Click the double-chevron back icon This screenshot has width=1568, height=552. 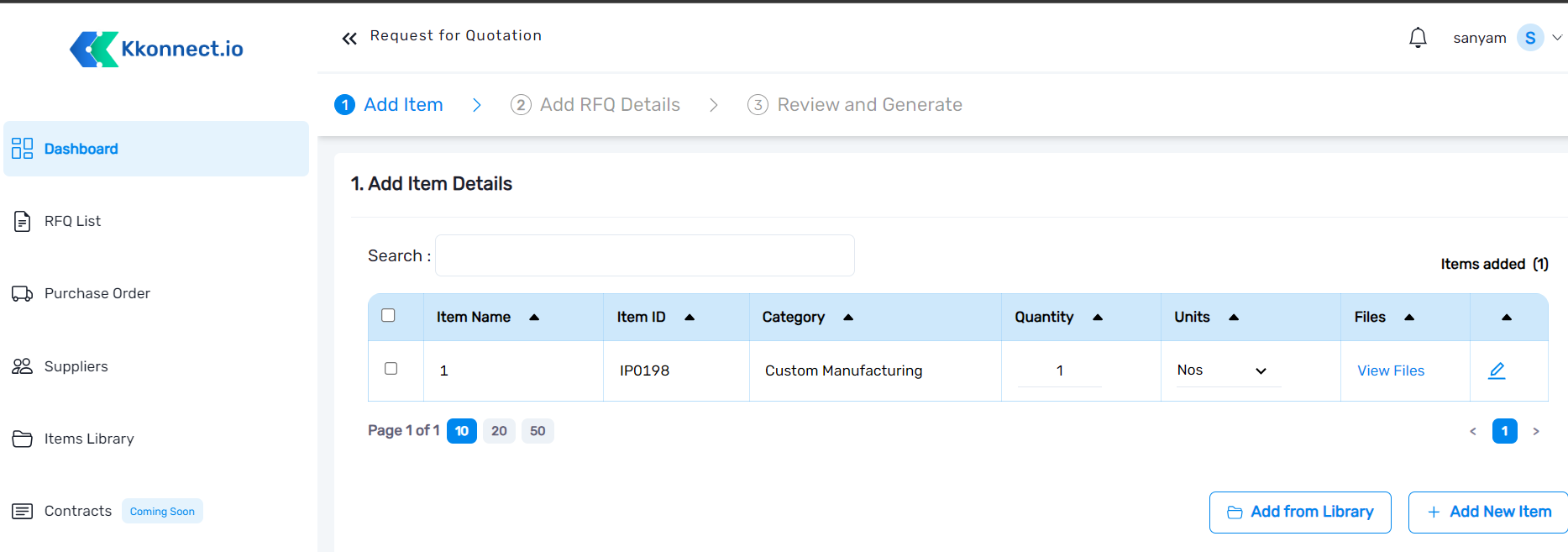pyautogui.click(x=349, y=38)
